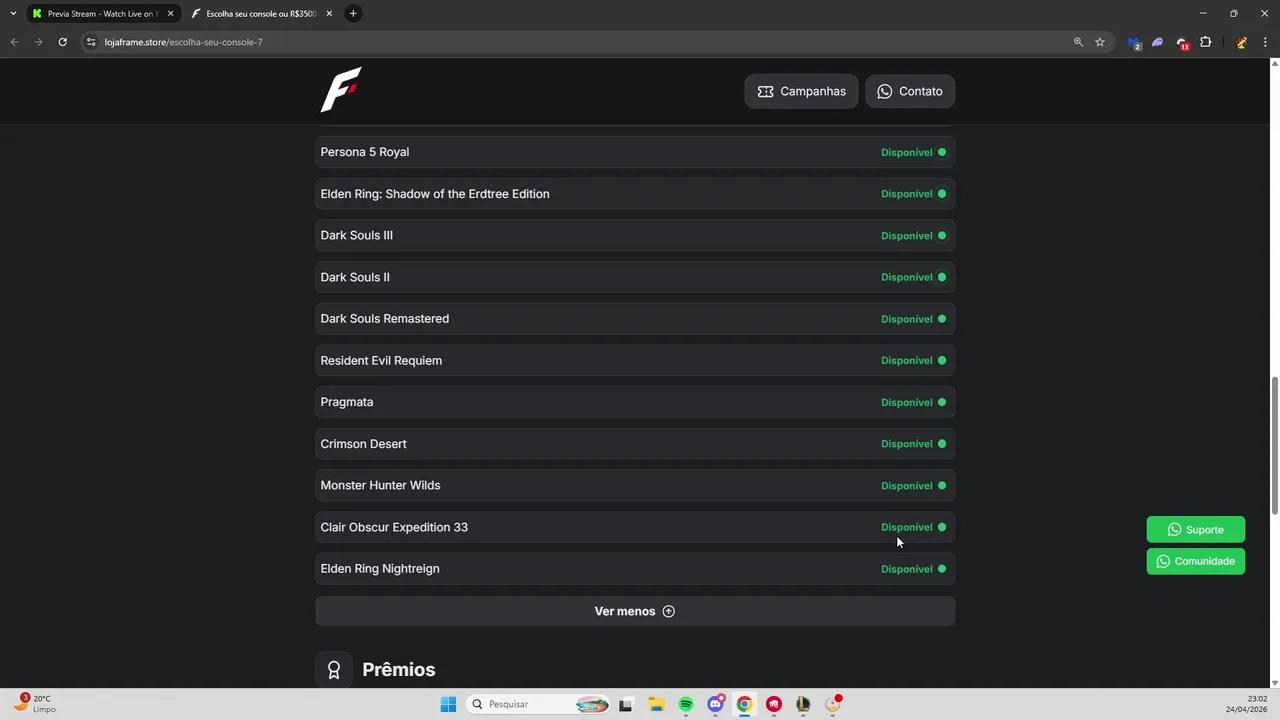Select the Dark Souls III title

pos(357,236)
